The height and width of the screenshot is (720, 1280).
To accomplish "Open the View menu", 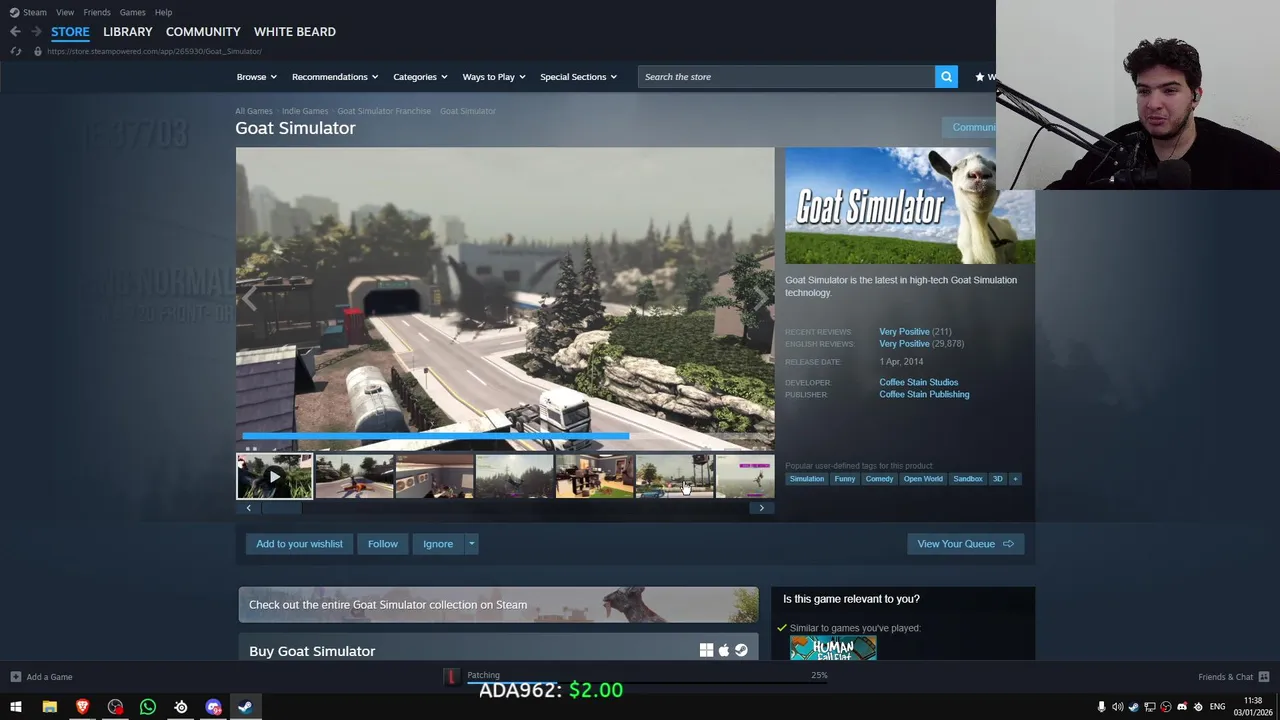I will click(x=65, y=12).
